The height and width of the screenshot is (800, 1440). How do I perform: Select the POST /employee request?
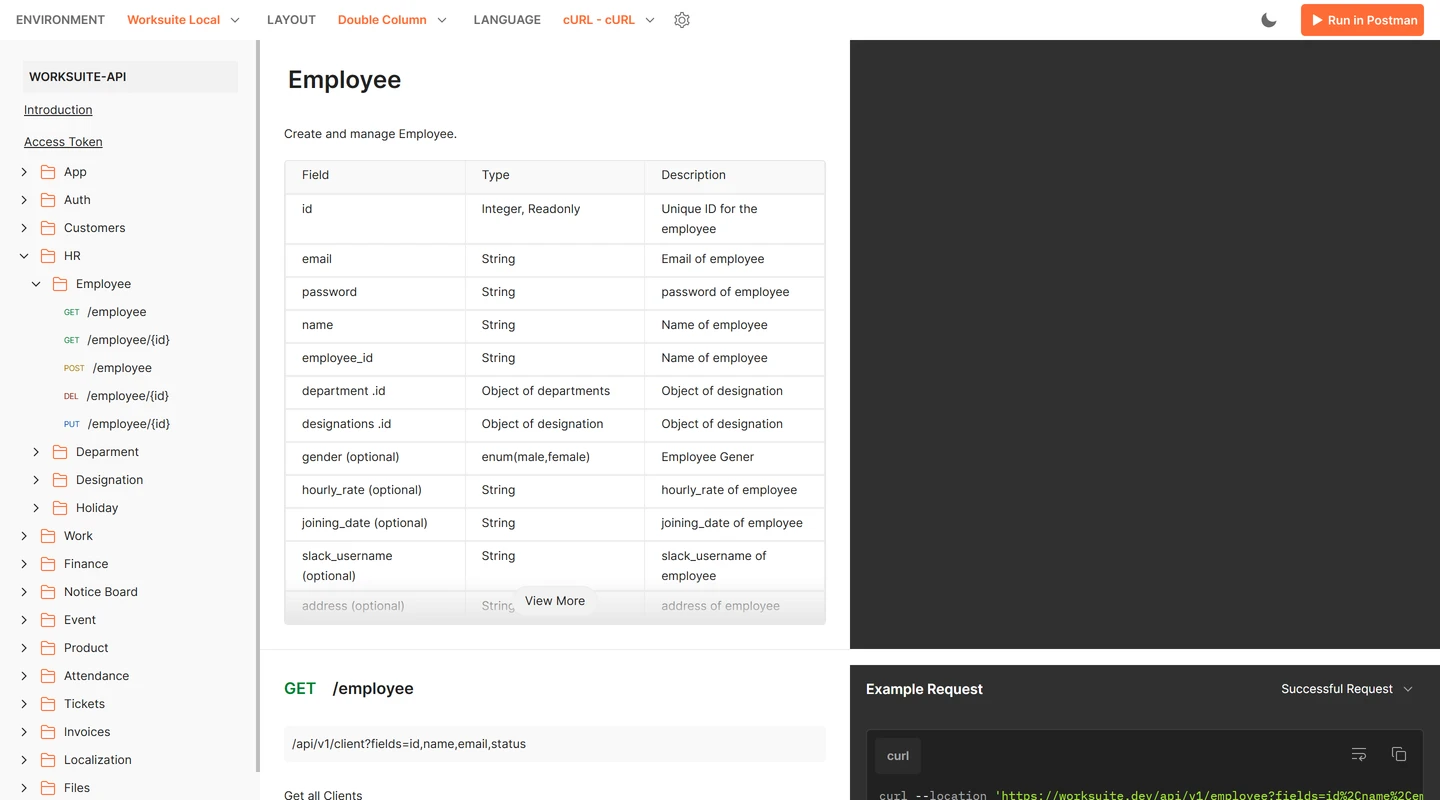(x=108, y=368)
